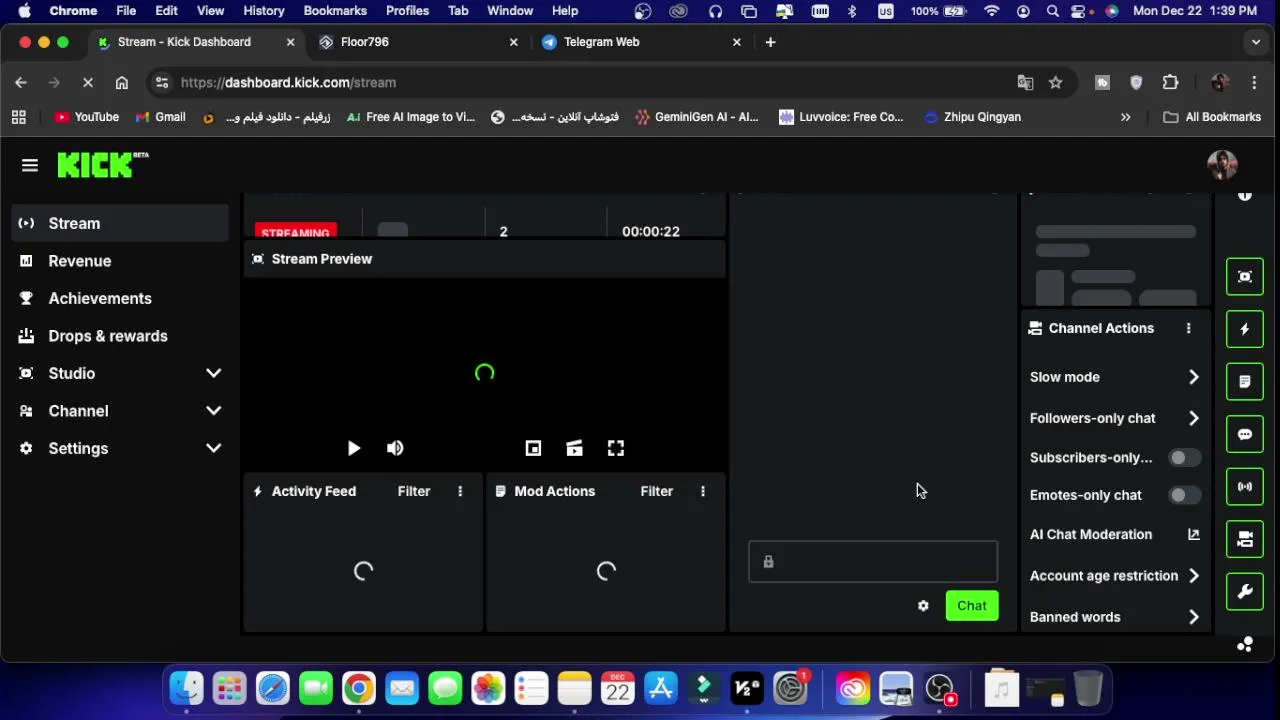
Task: Go to Revenue in the sidebar
Action: point(121,261)
